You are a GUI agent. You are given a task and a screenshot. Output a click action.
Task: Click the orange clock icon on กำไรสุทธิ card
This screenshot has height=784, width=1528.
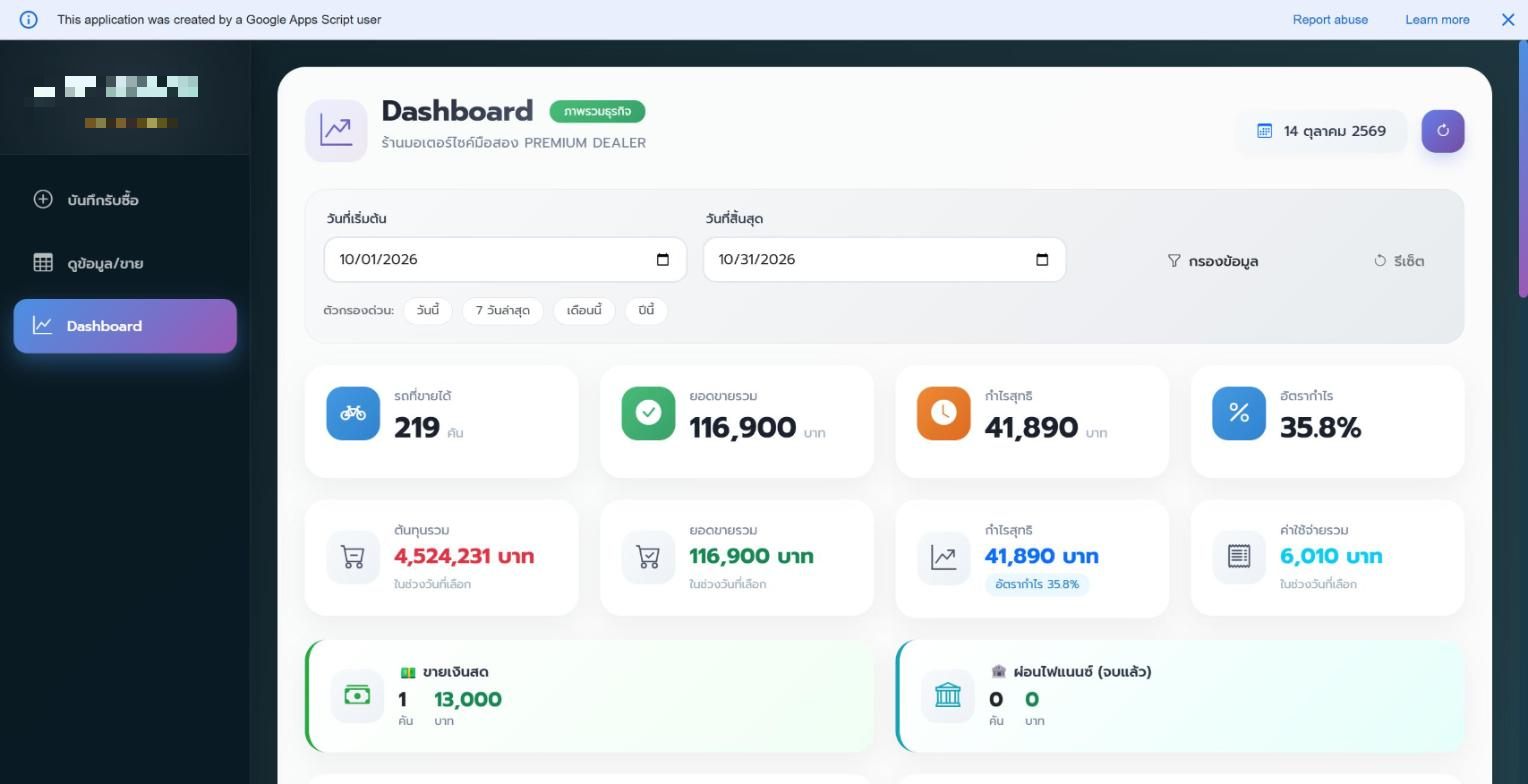[x=943, y=413]
